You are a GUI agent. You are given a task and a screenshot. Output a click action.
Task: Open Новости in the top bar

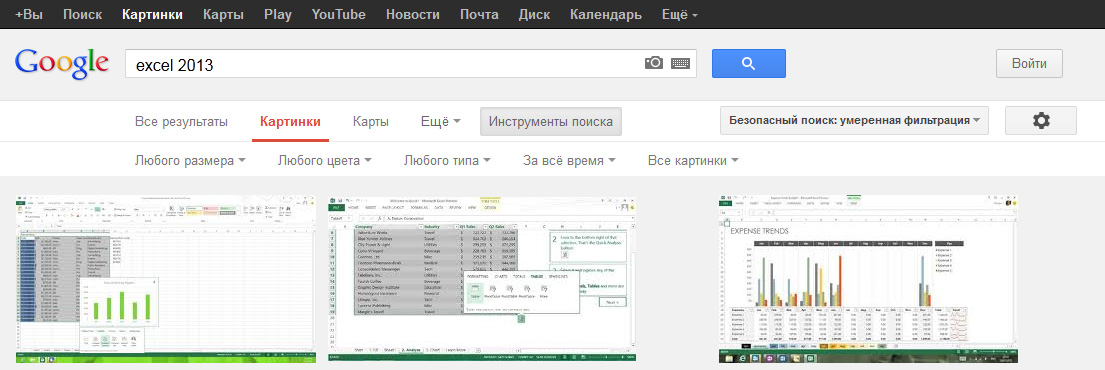tap(413, 14)
